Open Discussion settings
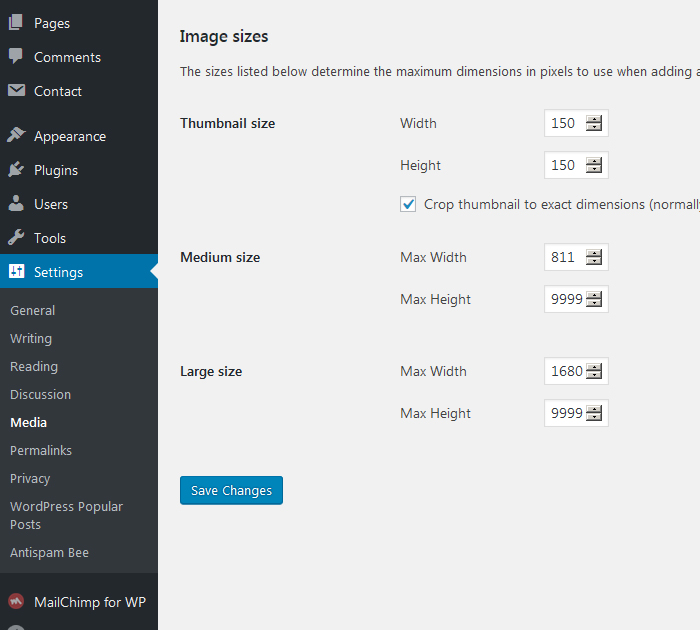The height and width of the screenshot is (630, 700). point(41,394)
